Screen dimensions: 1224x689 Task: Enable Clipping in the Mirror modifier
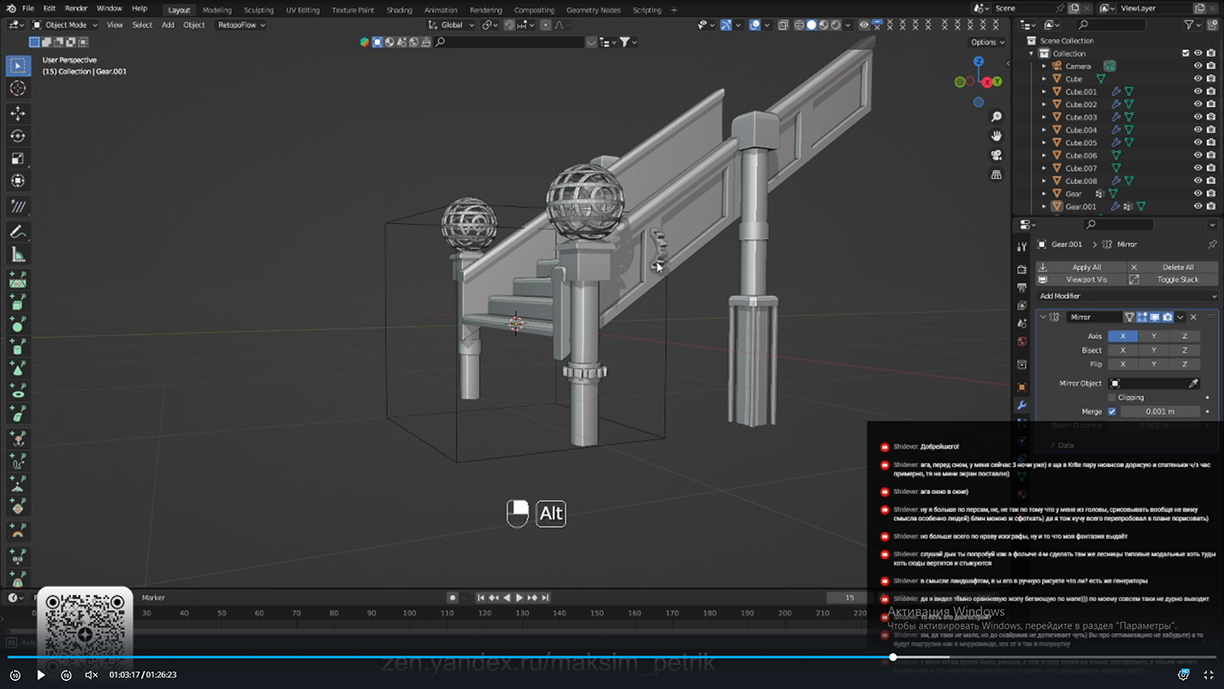click(x=1111, y=397)
